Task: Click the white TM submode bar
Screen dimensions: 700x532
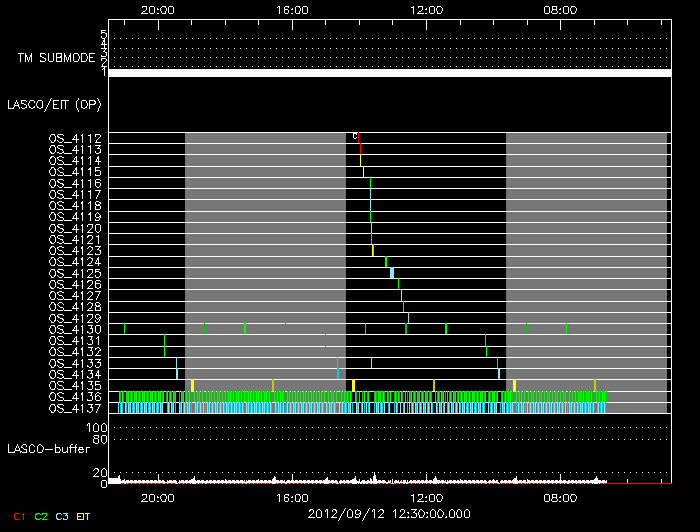Action: click(389, 73)
